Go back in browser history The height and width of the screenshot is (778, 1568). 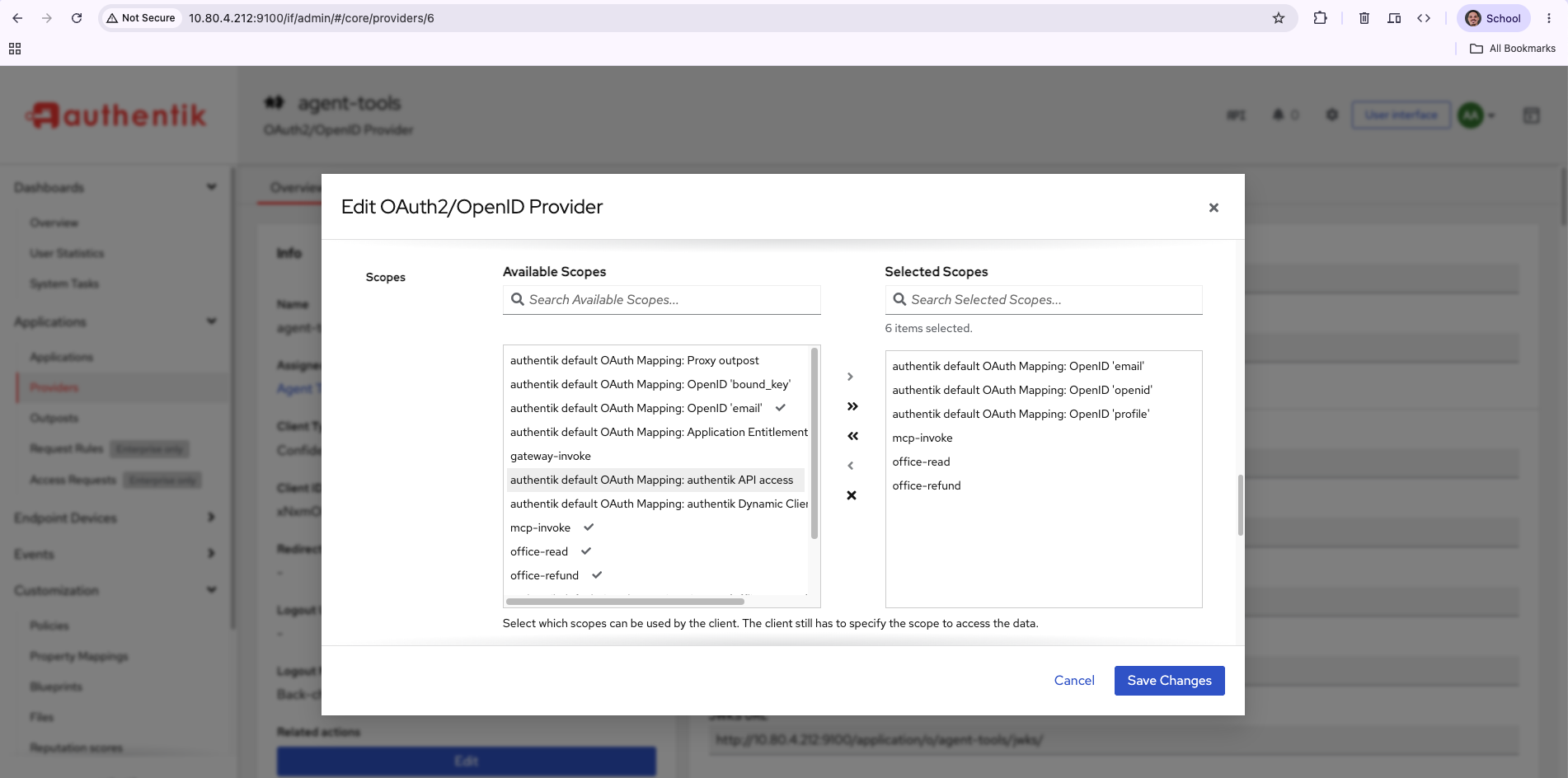click(x=17, y=18)
